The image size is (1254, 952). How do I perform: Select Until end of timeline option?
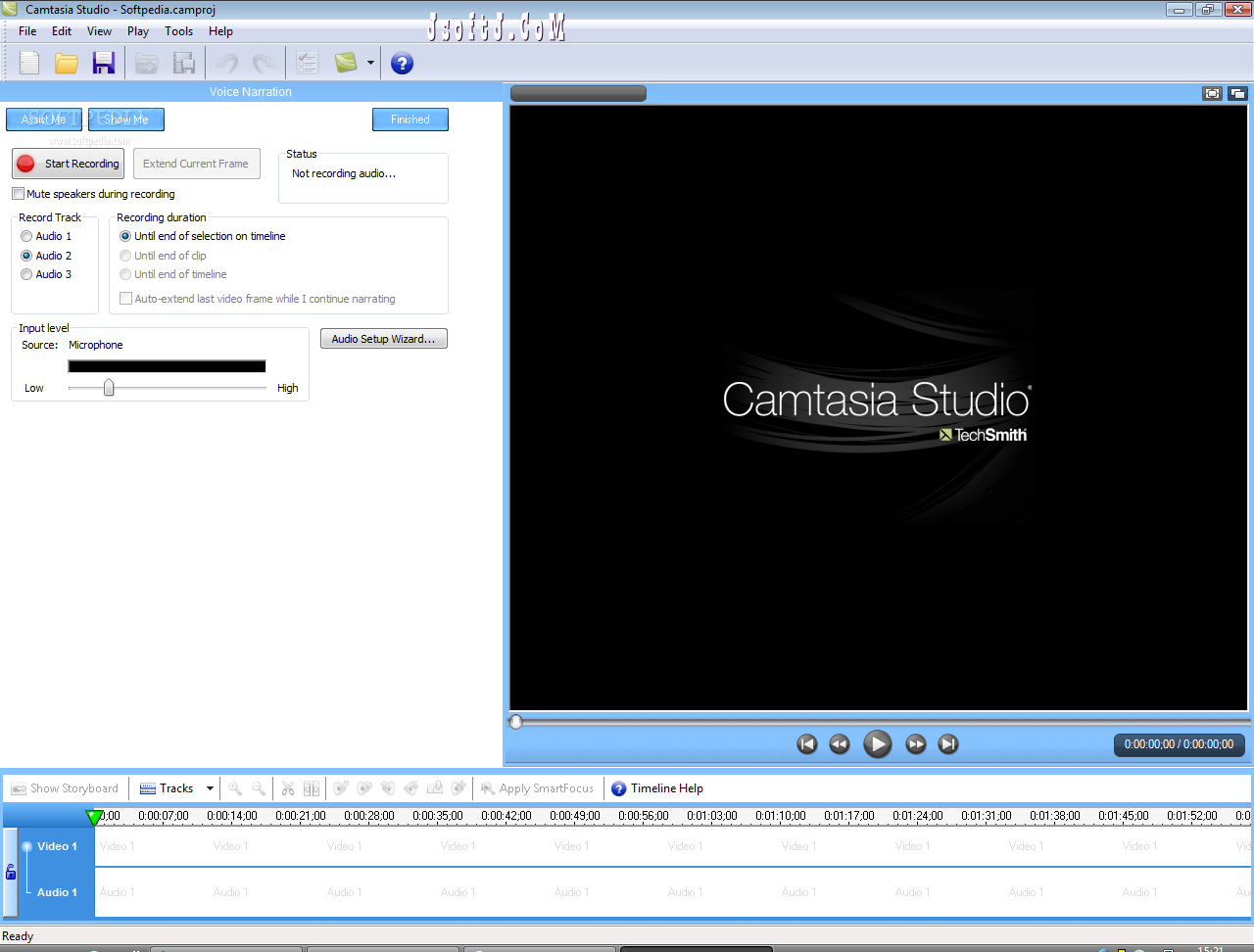click(173, 274)
